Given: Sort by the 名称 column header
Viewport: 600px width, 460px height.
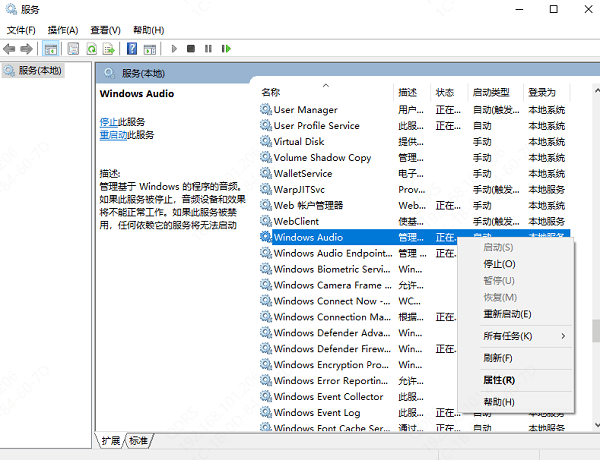Looking at the screenshot, I should [x=271, y=92].
